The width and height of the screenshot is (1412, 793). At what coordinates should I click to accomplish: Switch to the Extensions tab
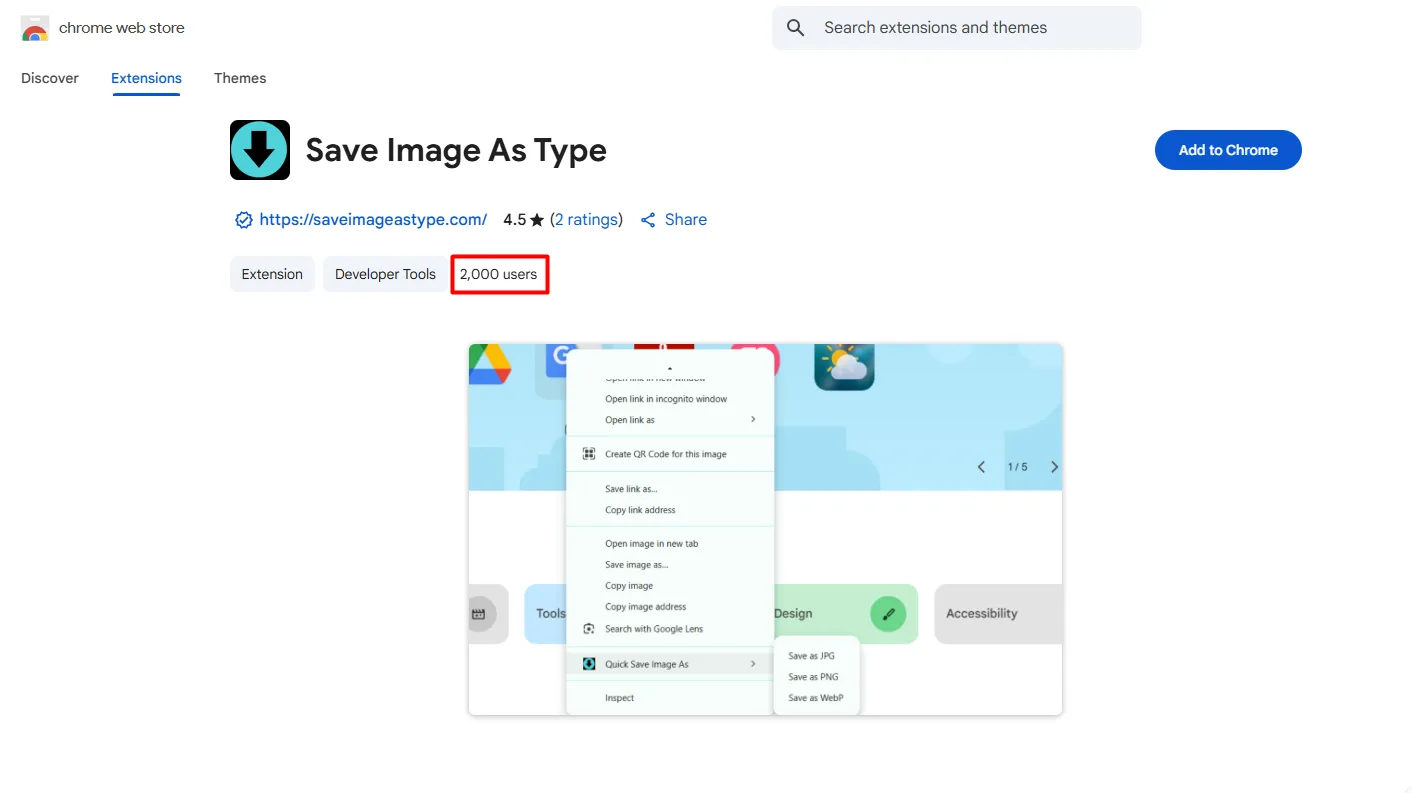(x=146, y=78)
